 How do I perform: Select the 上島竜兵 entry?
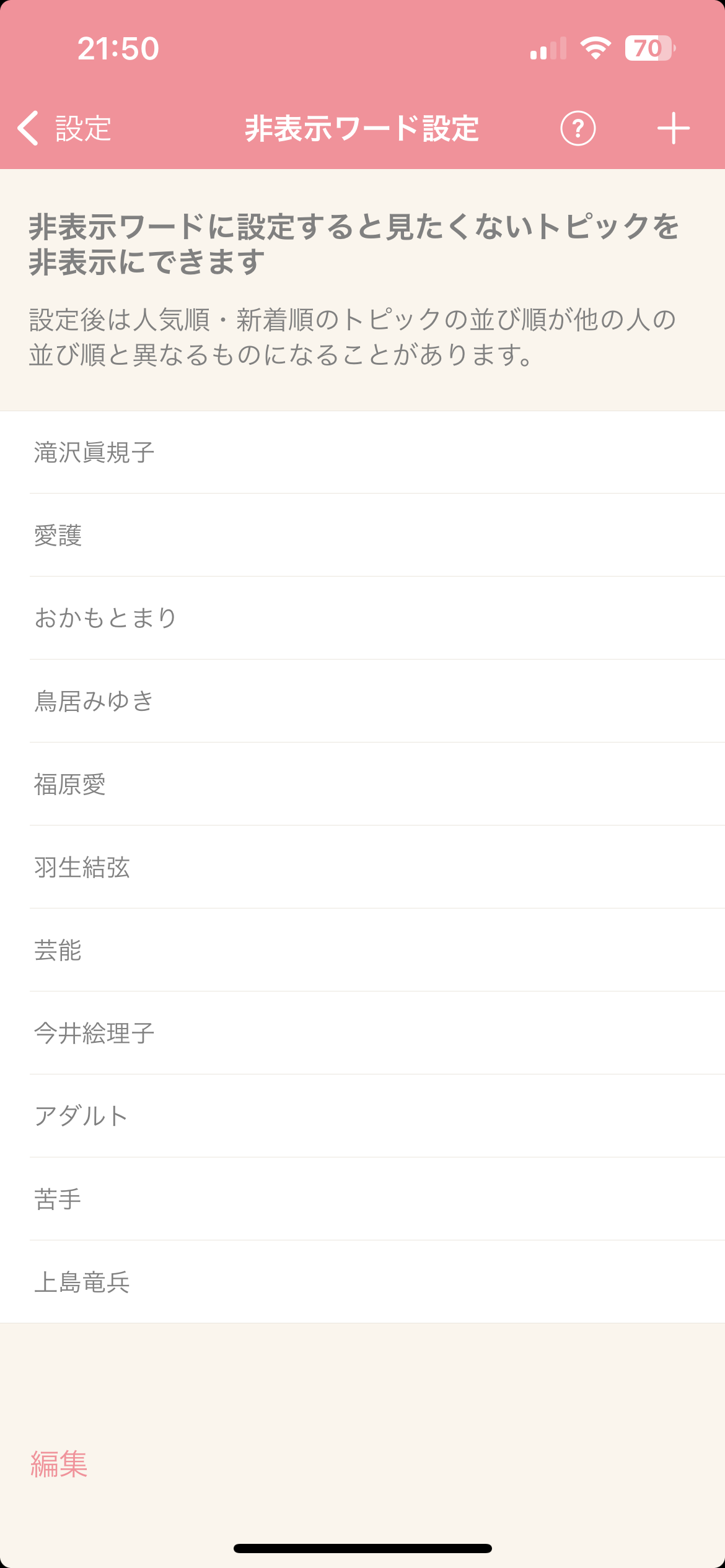tap(362, 1282)
